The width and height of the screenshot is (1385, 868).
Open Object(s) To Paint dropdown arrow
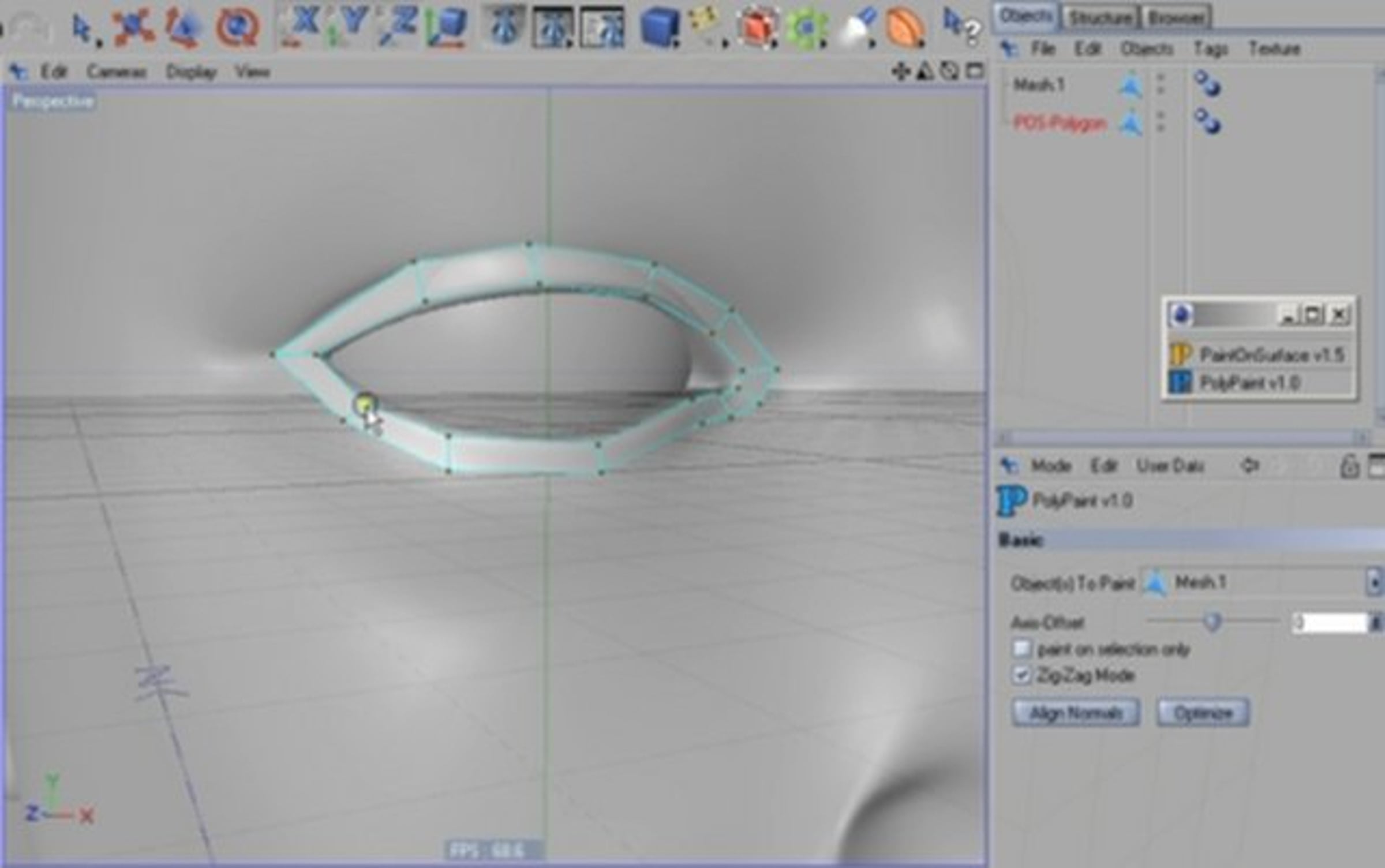click(x=1375, y=582)
